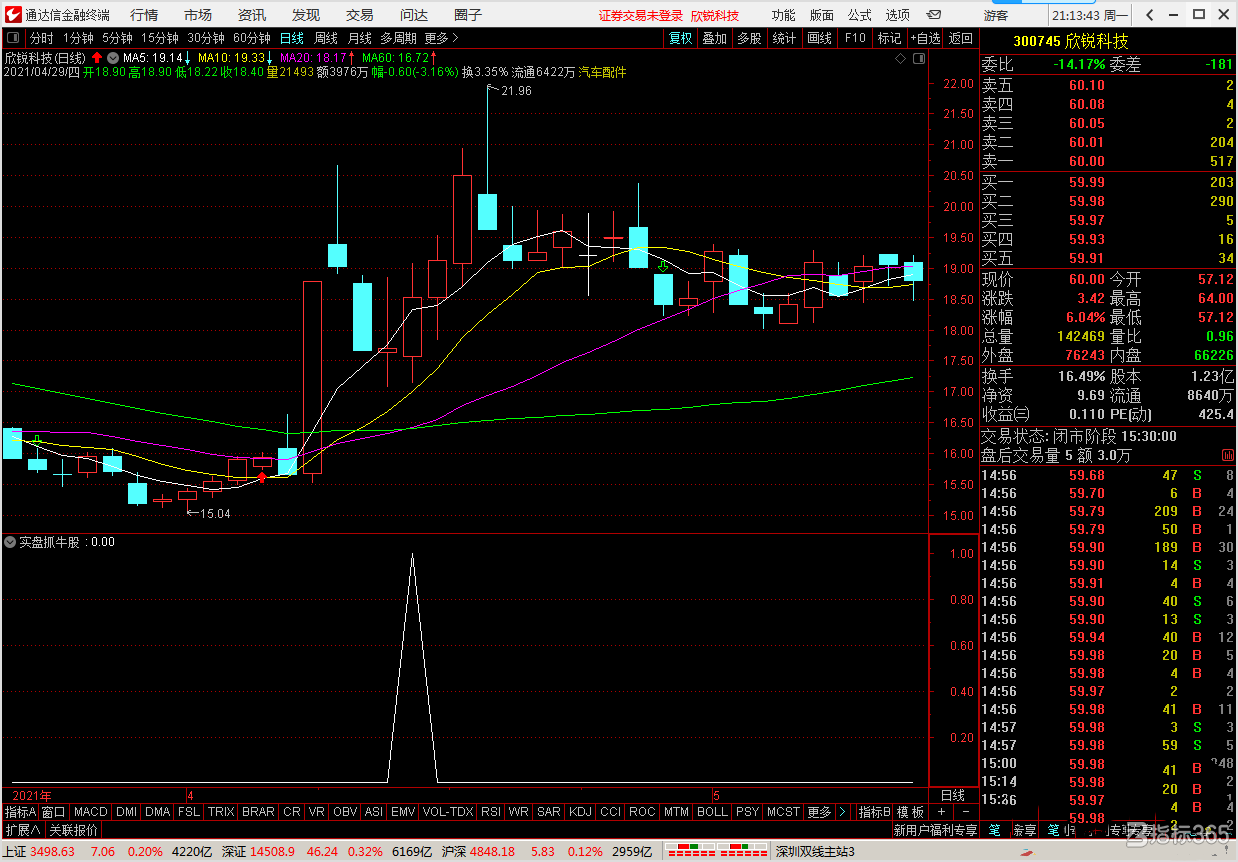This screenshot has width=1238, height=862.
Task: Open the 发现 menu
Action: coord(306,15)
